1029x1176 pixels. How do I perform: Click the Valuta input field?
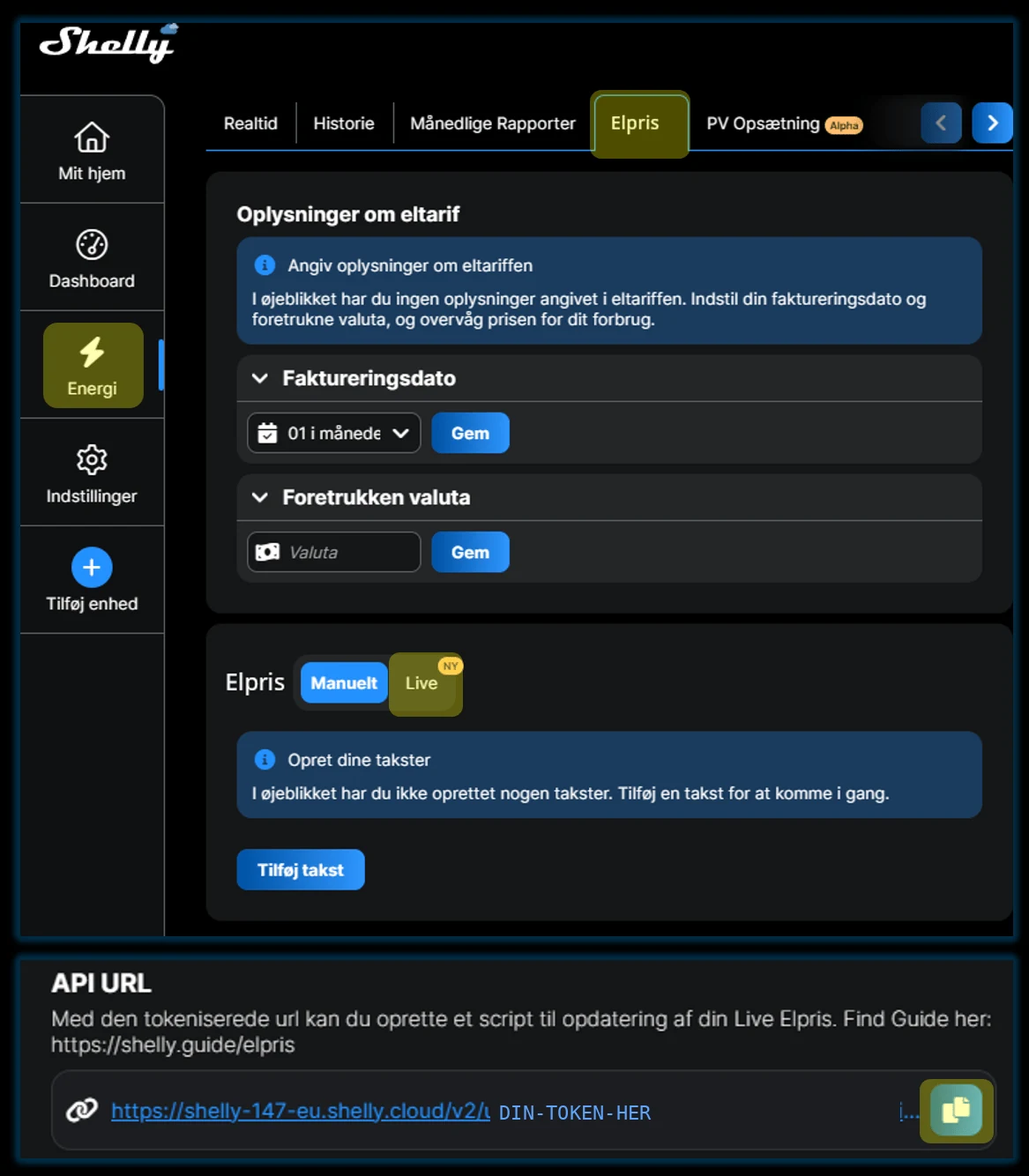(x=334, y=552)
